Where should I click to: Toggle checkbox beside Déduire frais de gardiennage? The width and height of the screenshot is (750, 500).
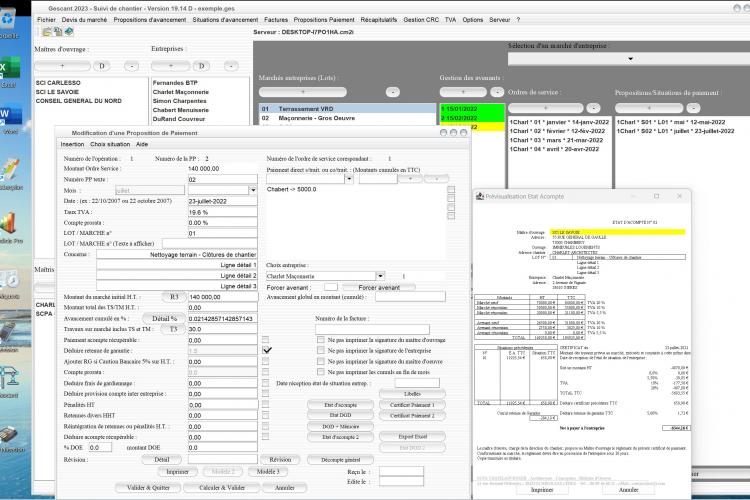tap(265, 383)
